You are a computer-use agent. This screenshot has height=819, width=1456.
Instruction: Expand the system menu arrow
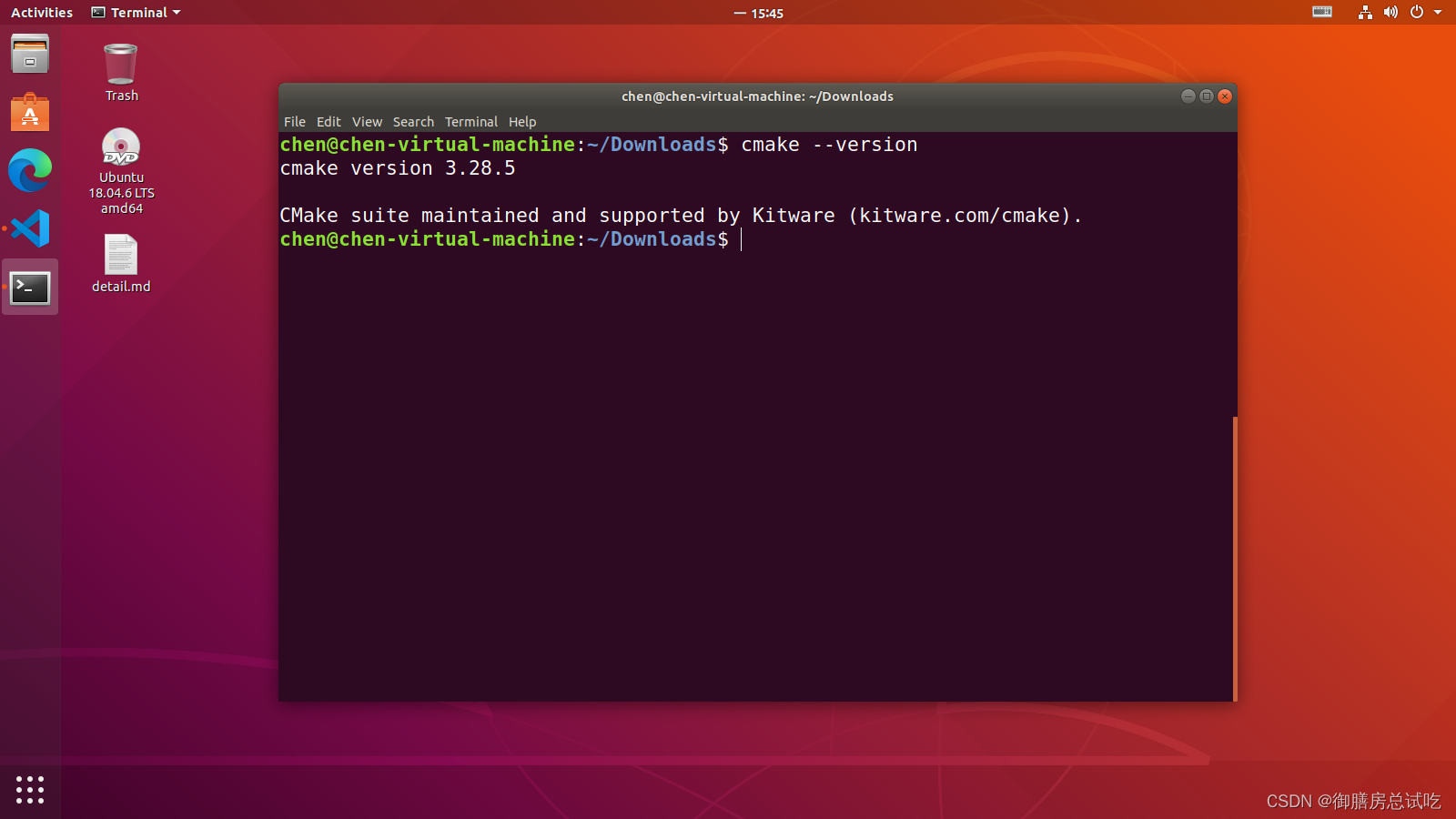[1438, 13]
